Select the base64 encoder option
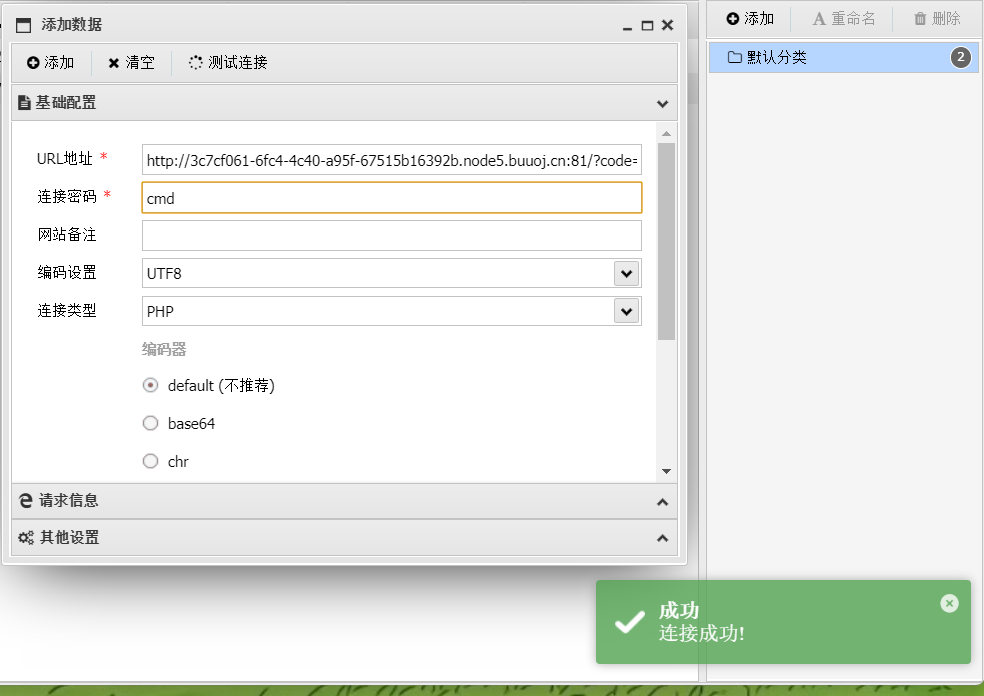This screenshot has height=696, width=984. [151, 423]
